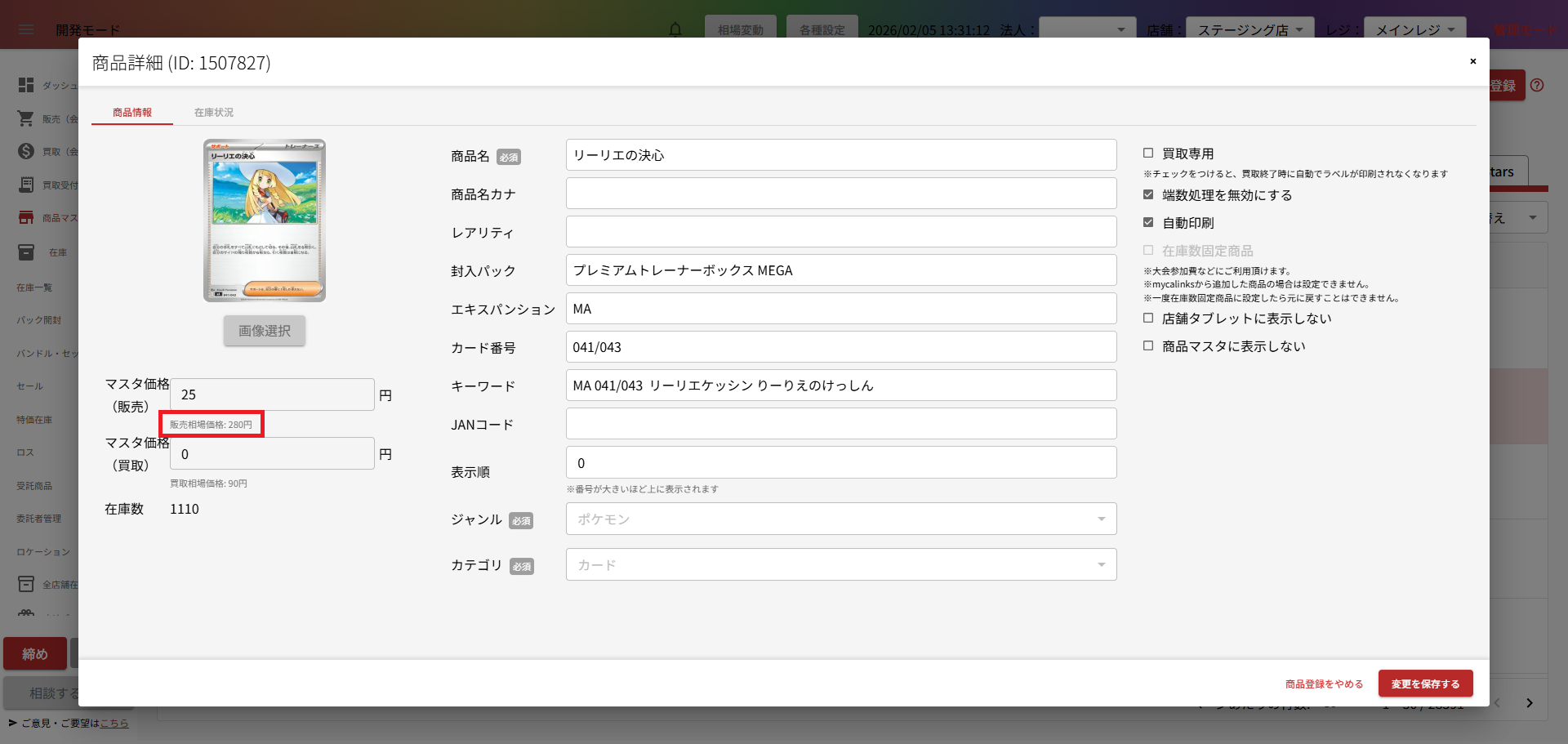Screen dimensions: 1568x744
Task: Click the notification bell icon
Action: coord(675,29)
